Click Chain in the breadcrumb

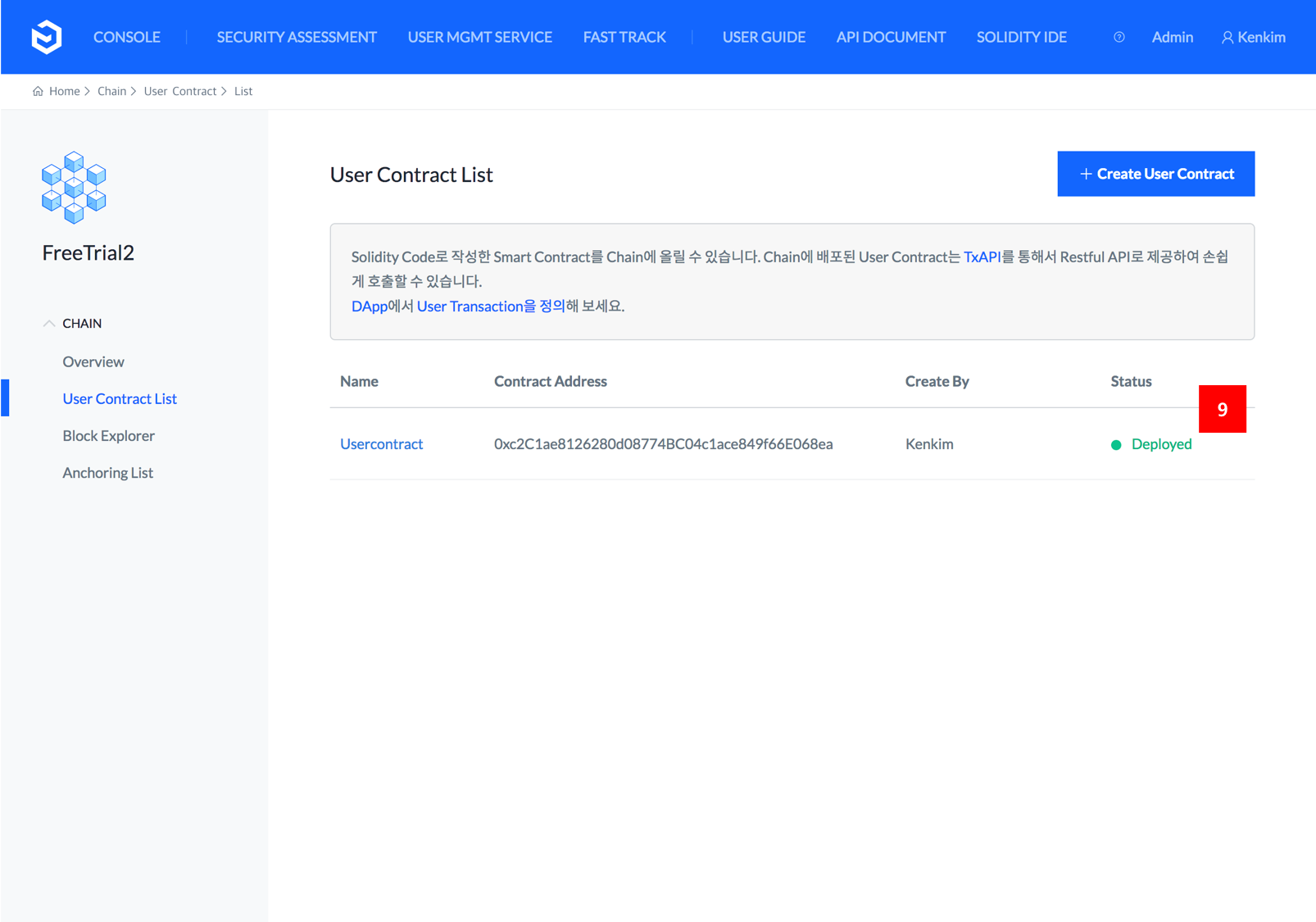tap(111, 91)
